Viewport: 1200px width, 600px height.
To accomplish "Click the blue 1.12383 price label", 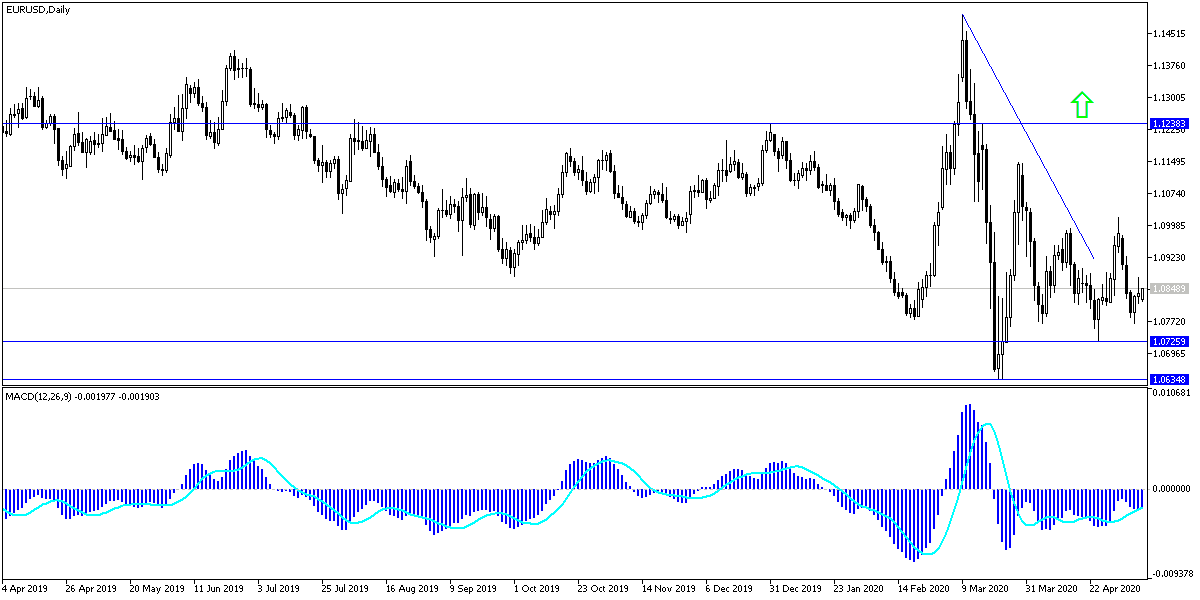I will click(1168, 123).
